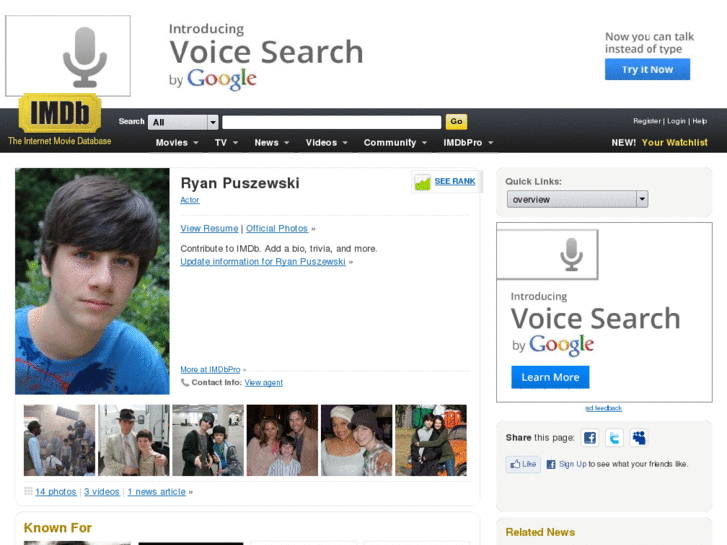Screen dimensions: 727x545
Task: Open thumbnail with woman in white hat
Action: click(357, 440)
